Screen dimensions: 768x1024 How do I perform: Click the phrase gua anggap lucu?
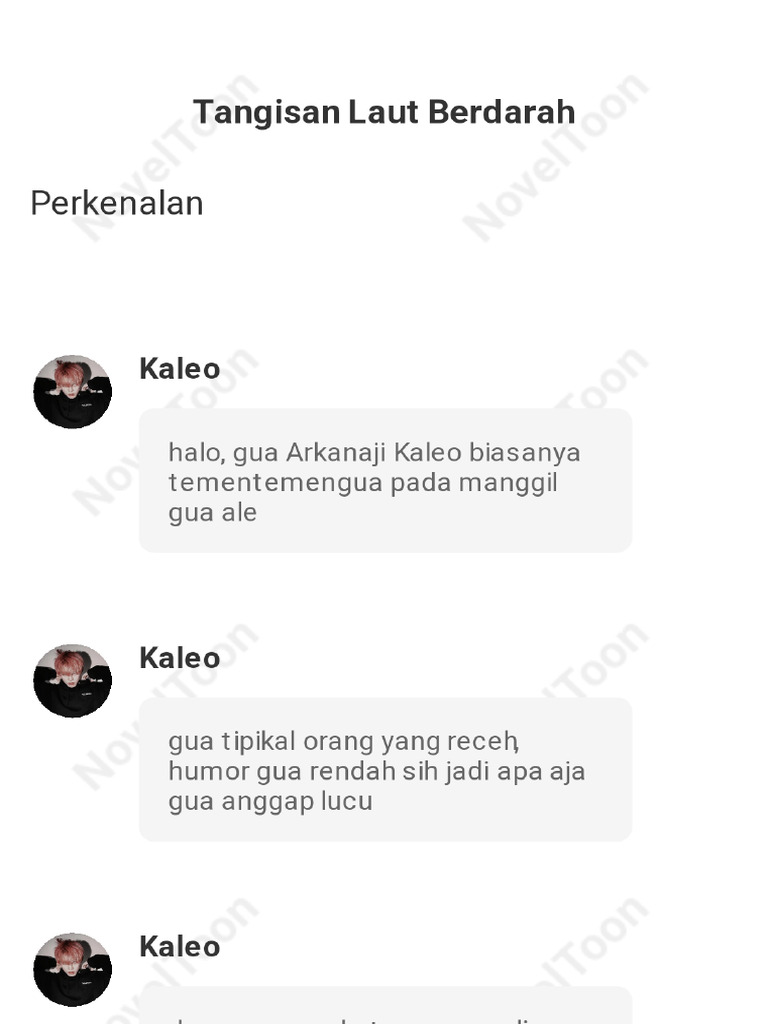point(270,801)
